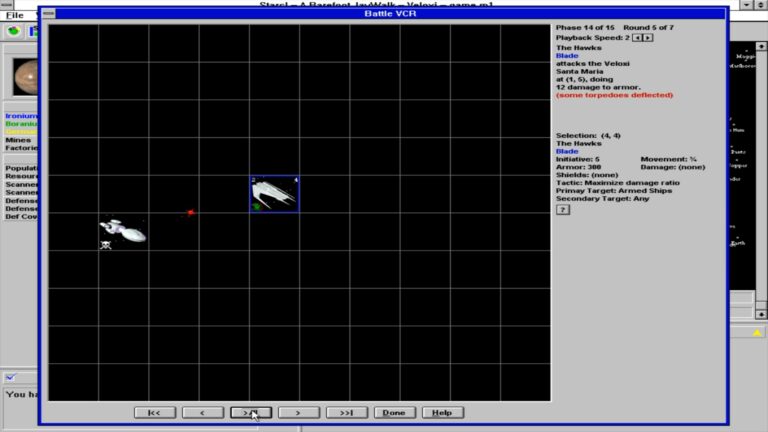Image resolution: width=768 pixels, height=432 pixels.
Task: Select the Blade ship token on the grid
Action: pos(274,194)
